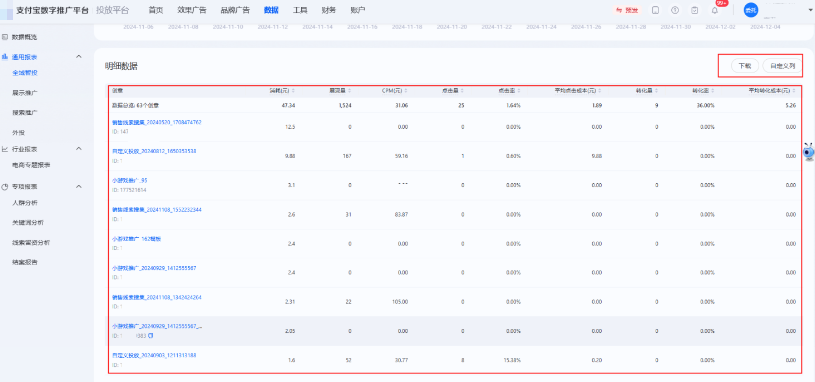Click the 行业报表 line-chart icon
The height and width of the screenshot is (382, 815).
point(5,149)
